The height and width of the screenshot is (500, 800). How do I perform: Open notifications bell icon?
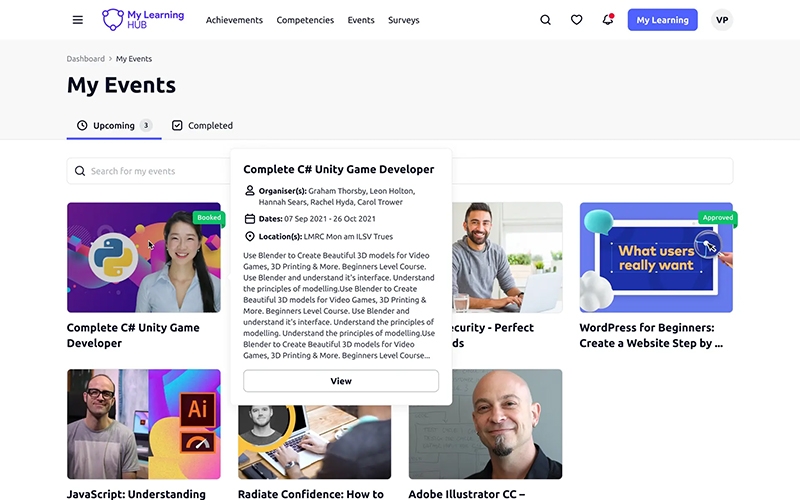pos(607,19)
